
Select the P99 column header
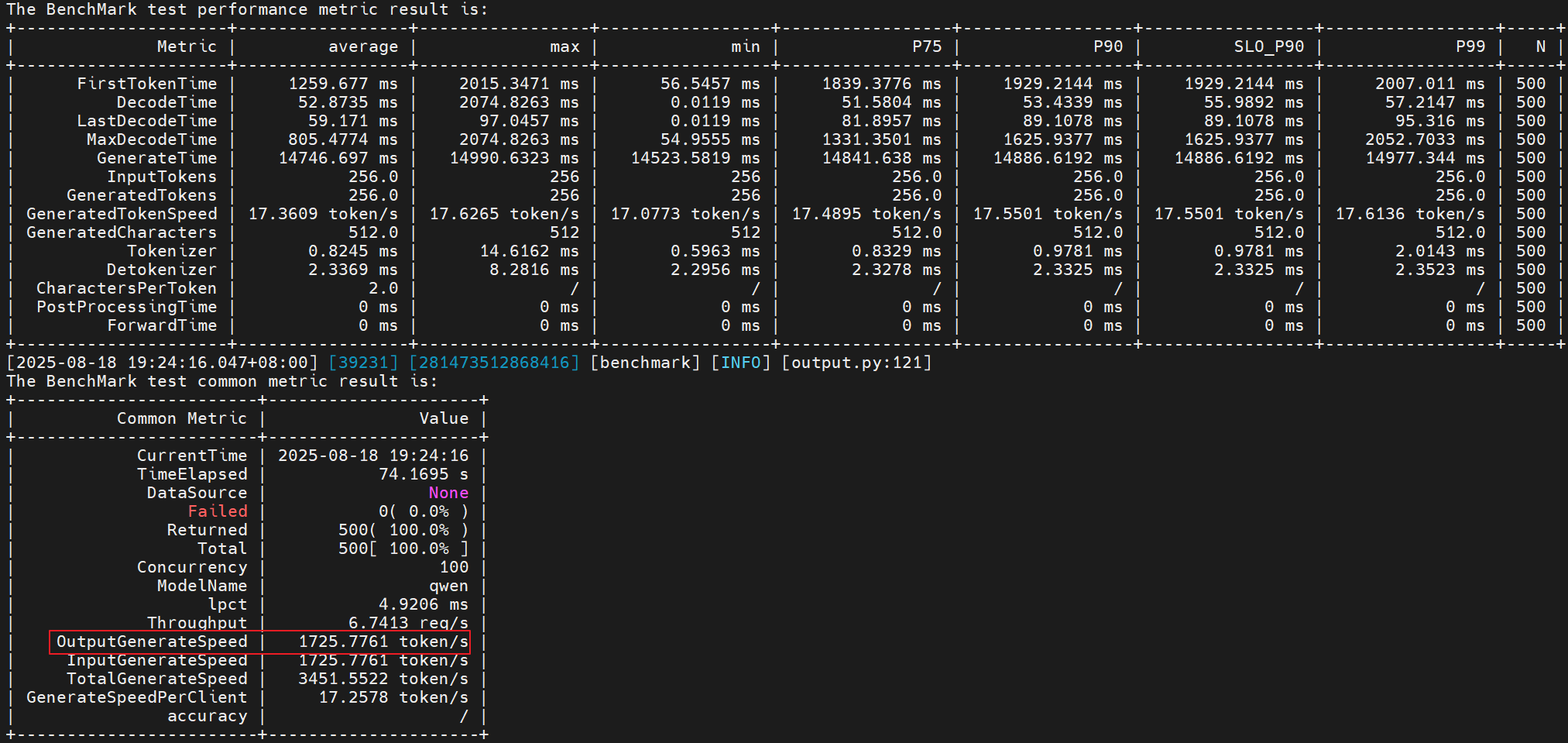(1470, 46)
